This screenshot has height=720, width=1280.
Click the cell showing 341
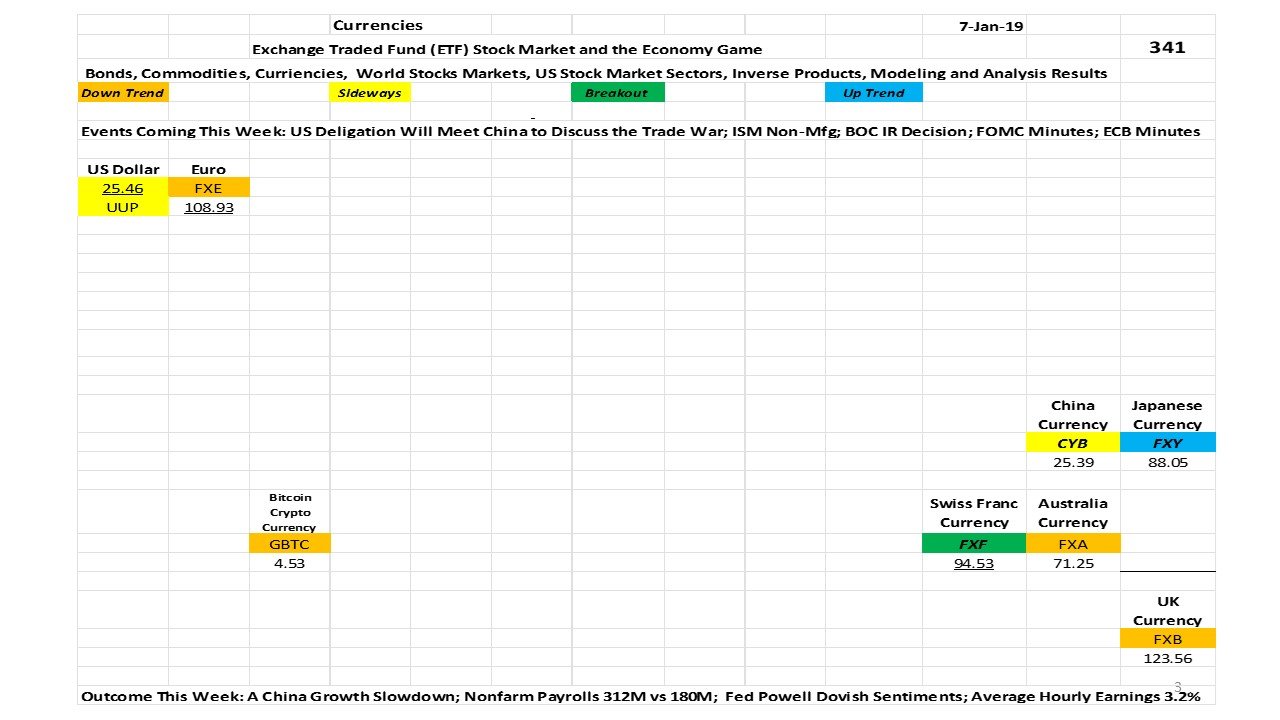1167,47
